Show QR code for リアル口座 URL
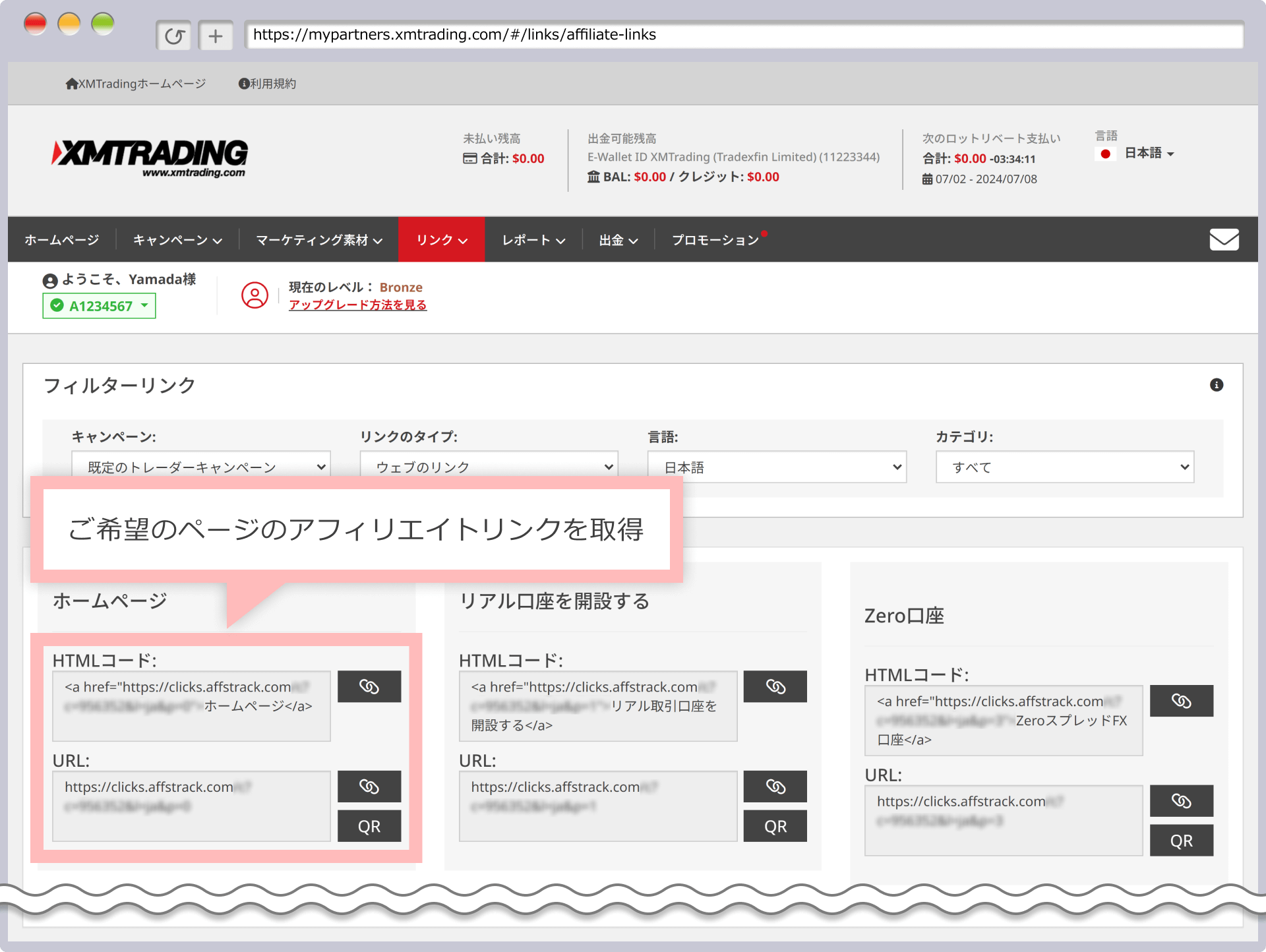The height and width of the screenshot is (952, 1266). pos(775,826)
